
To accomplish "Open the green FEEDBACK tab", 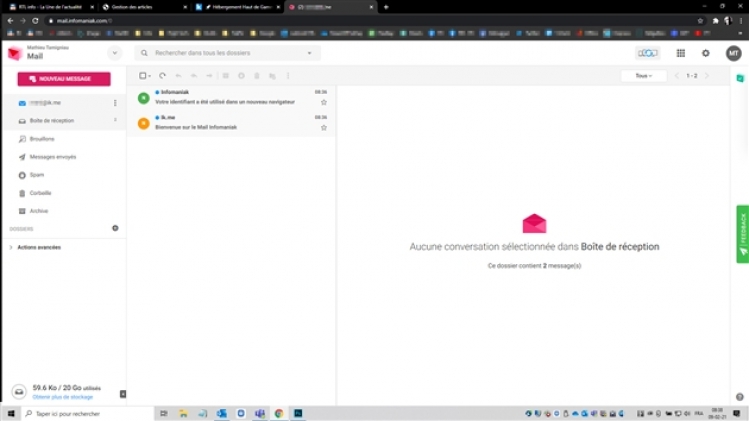I will (742, 234).
